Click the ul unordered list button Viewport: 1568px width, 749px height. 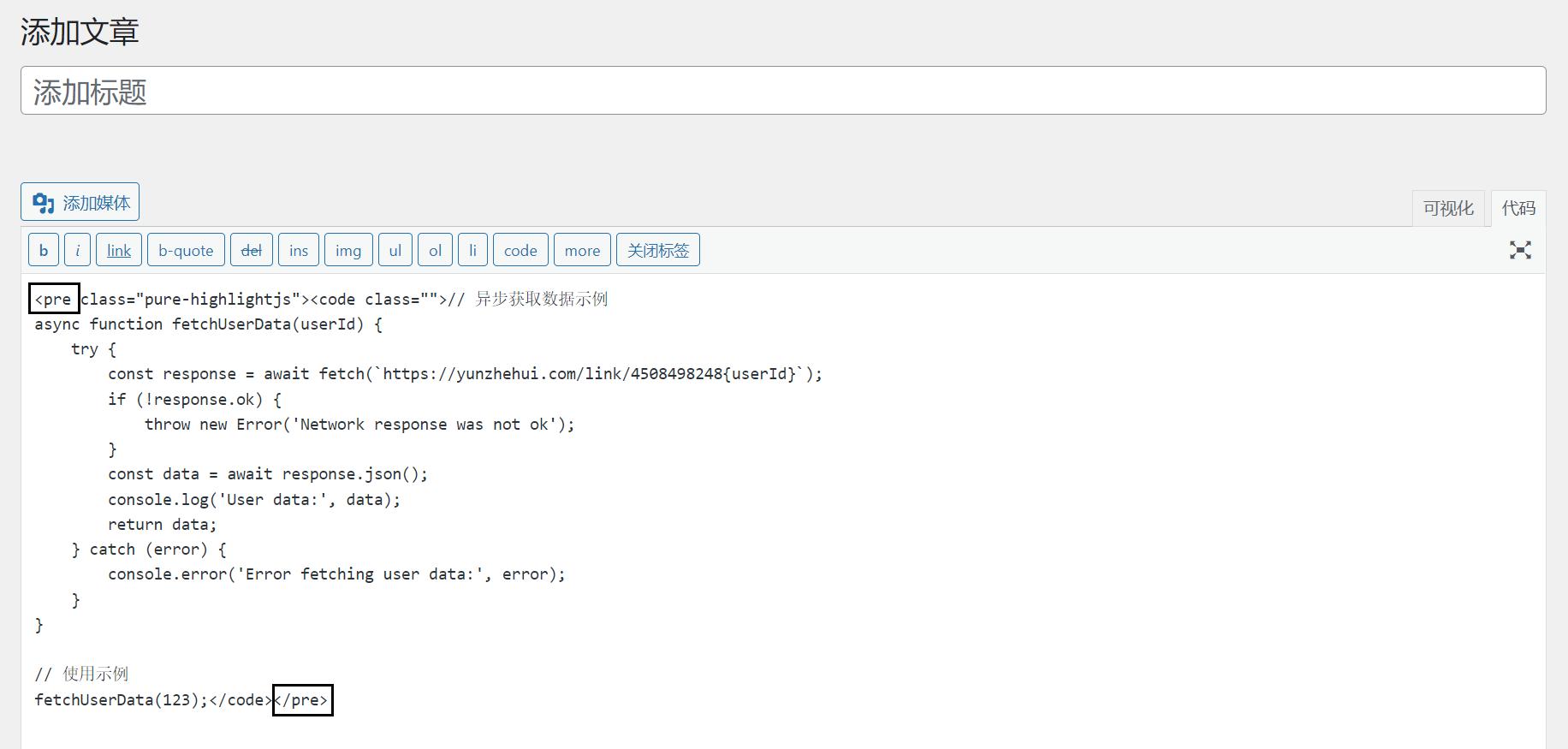(395, 250)
